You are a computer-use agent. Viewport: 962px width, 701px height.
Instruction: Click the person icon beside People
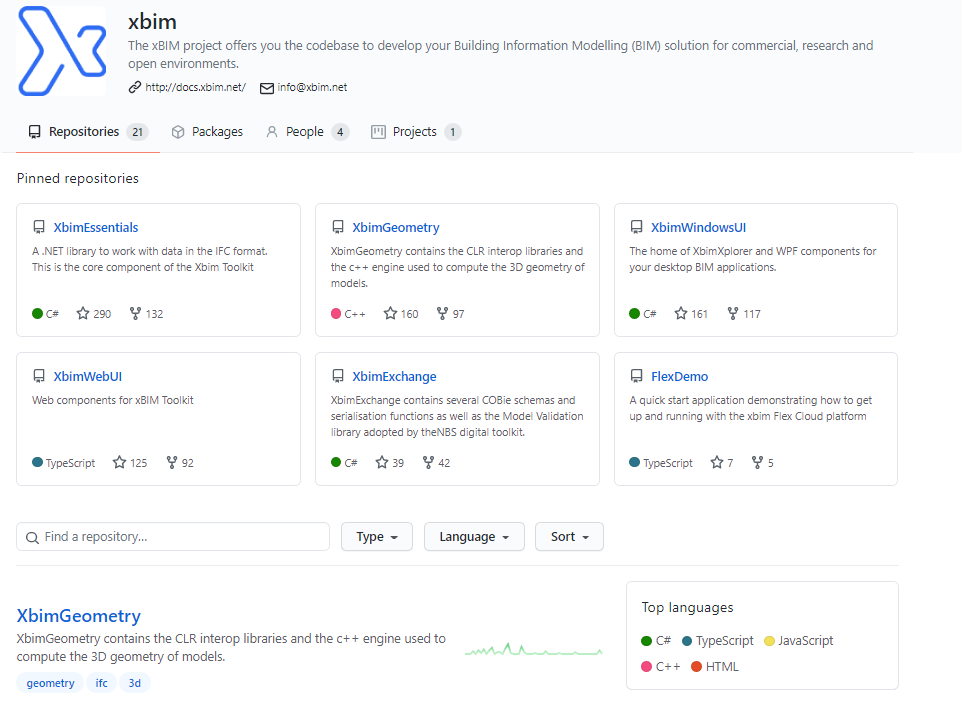pos(272,132)
